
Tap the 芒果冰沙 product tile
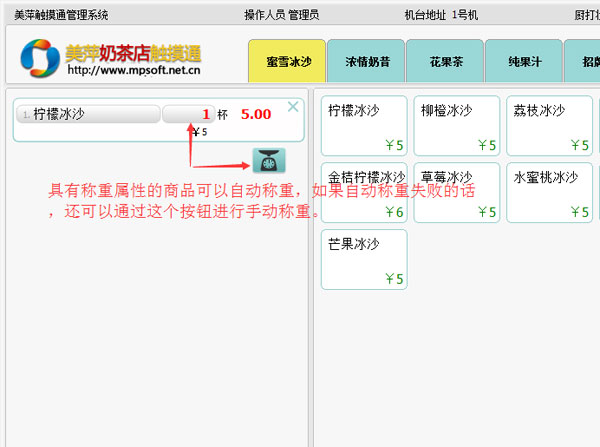(364, 259)
